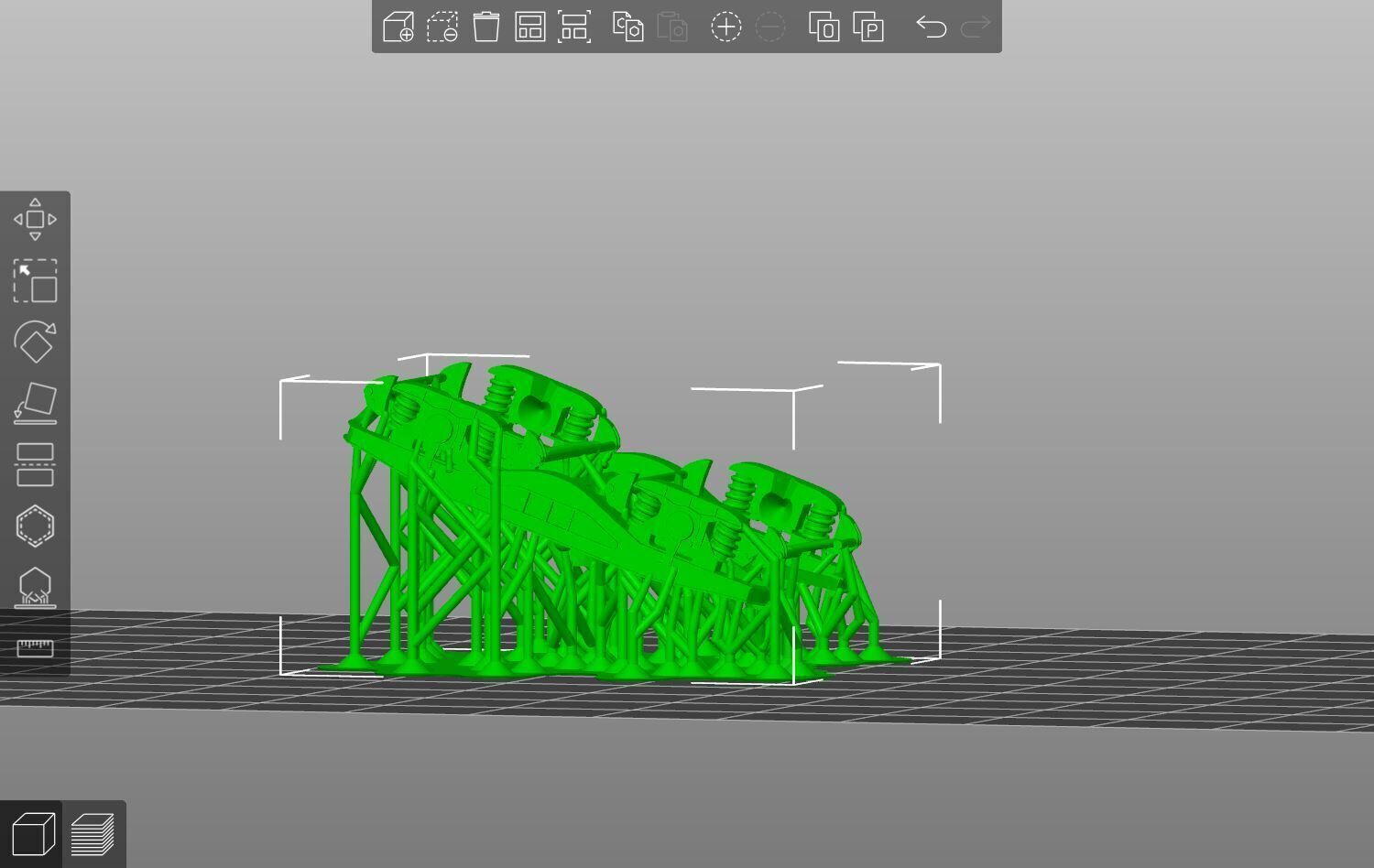Image resolution: width=1374 pixels, height=868 pixels.
Task: Select the Rotate gizmo tool
Action: click(x=35, y=342)
